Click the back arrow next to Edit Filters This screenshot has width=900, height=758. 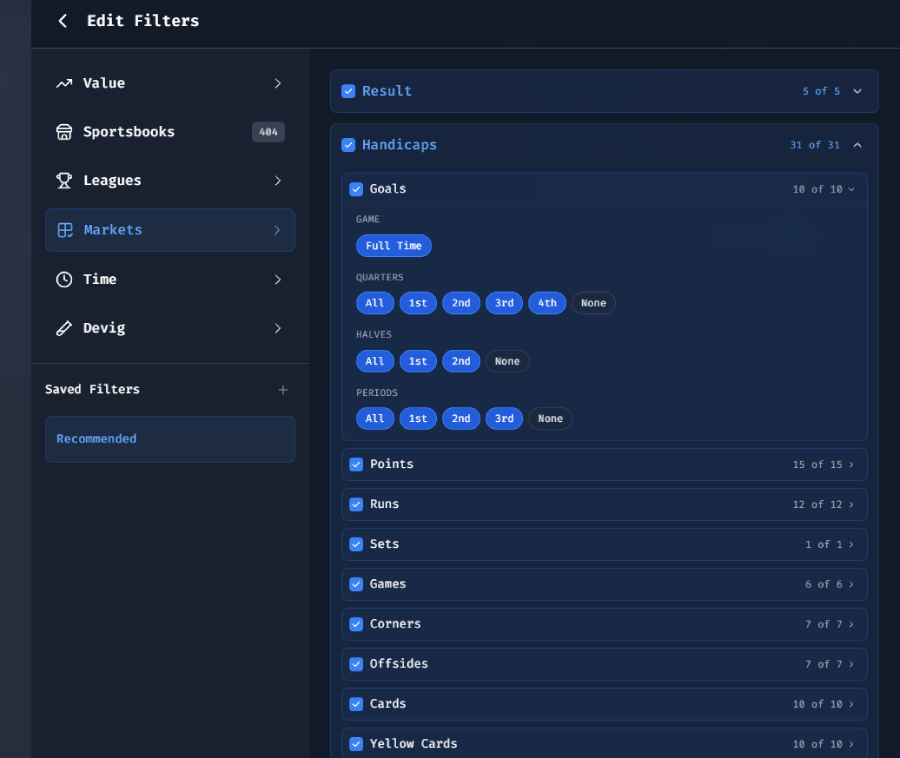pyautogui.click(x=62, y=20)
